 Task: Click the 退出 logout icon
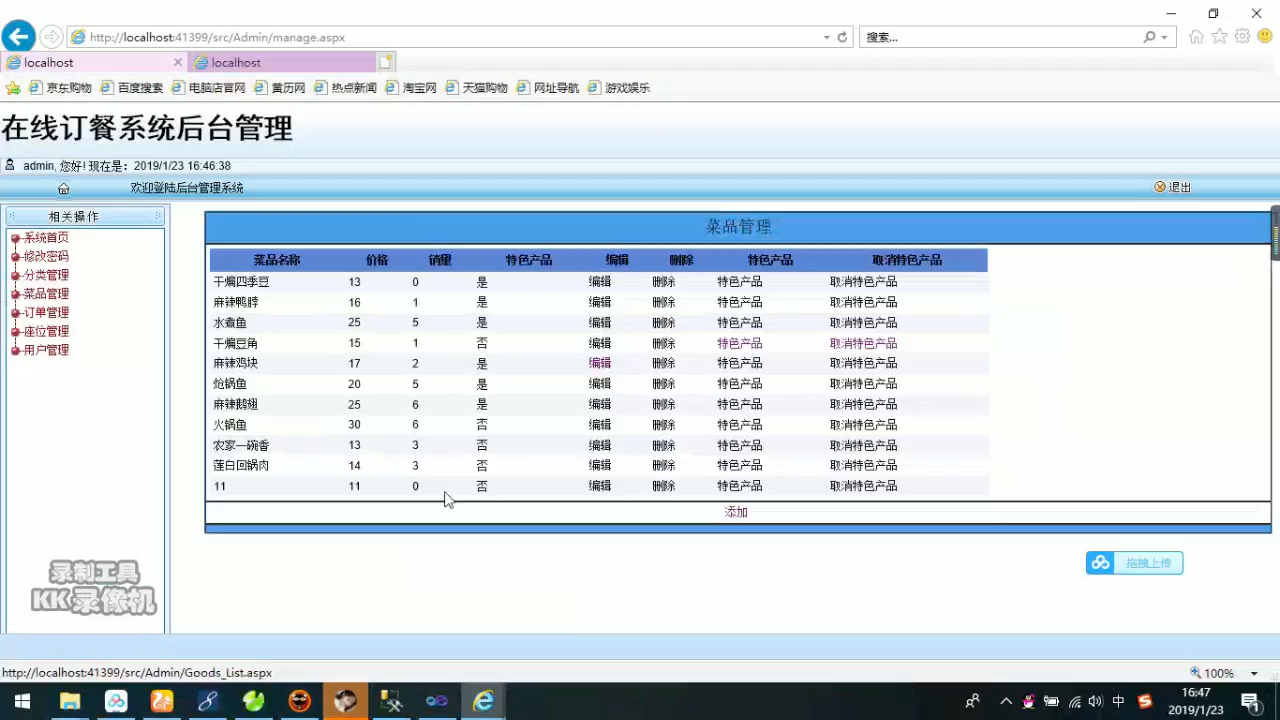click(x=1160, y=187)
